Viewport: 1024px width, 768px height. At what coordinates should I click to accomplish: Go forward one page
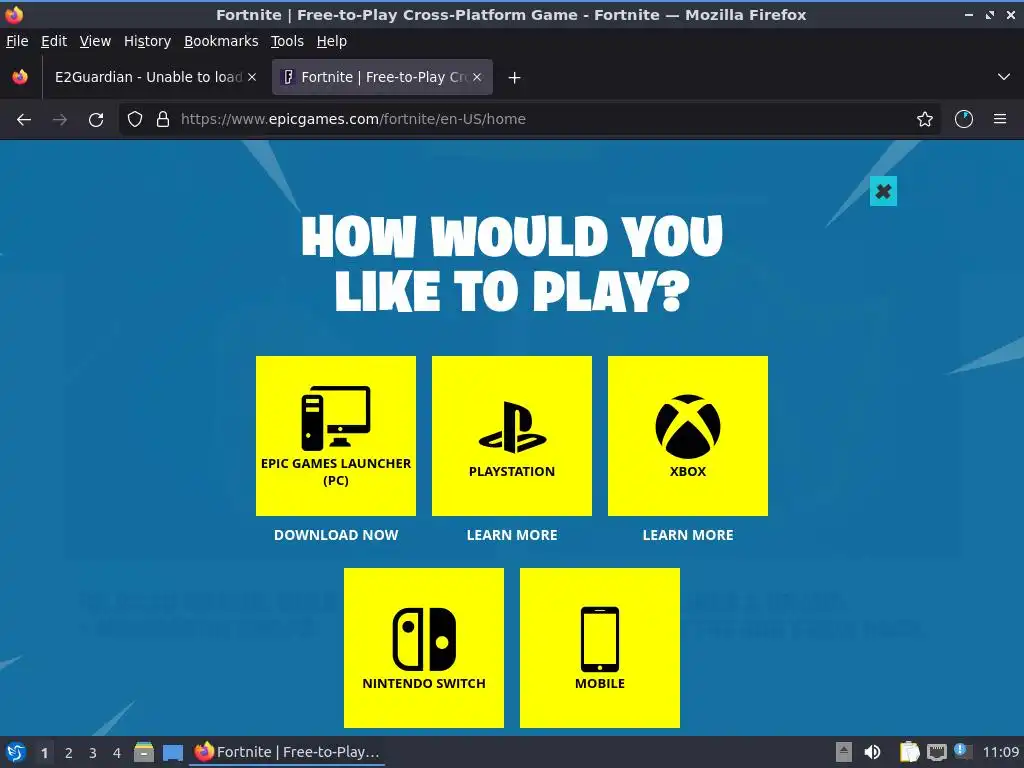coord(60,120)
